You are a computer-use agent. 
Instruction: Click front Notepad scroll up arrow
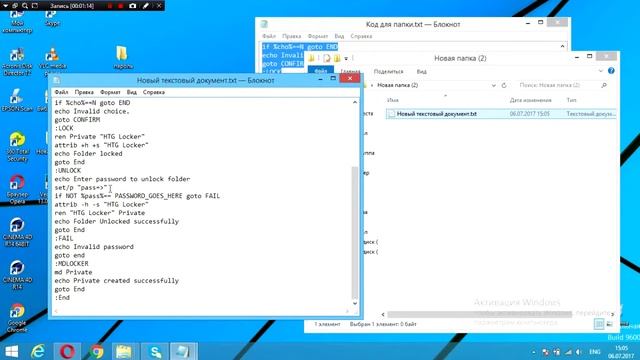355,102
